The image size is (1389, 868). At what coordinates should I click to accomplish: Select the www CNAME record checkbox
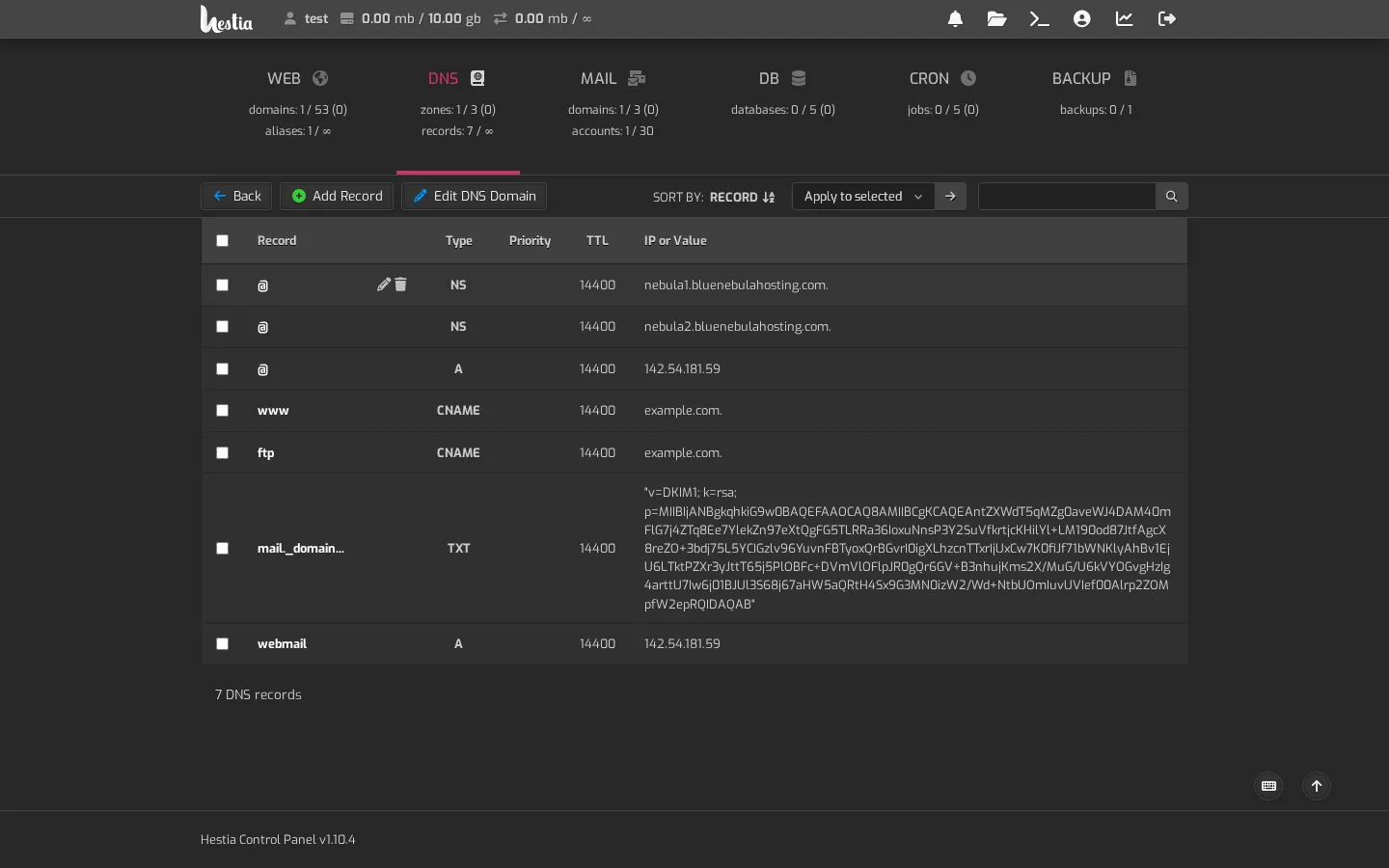223,411
